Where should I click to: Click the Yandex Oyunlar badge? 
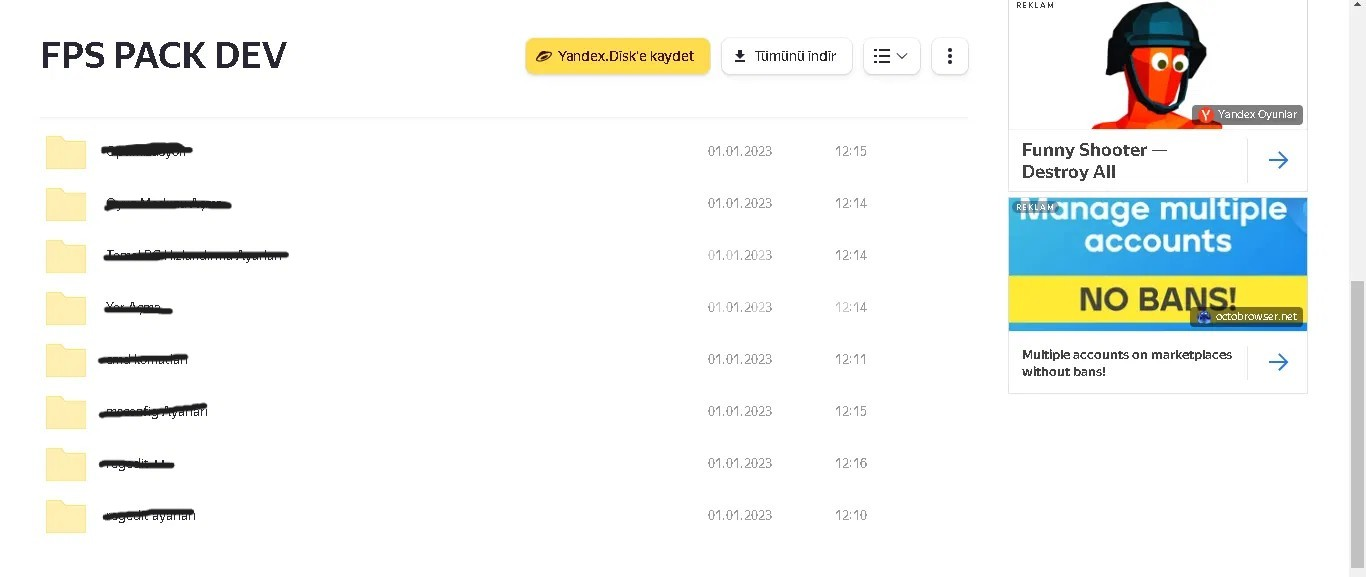point(1247,115)
